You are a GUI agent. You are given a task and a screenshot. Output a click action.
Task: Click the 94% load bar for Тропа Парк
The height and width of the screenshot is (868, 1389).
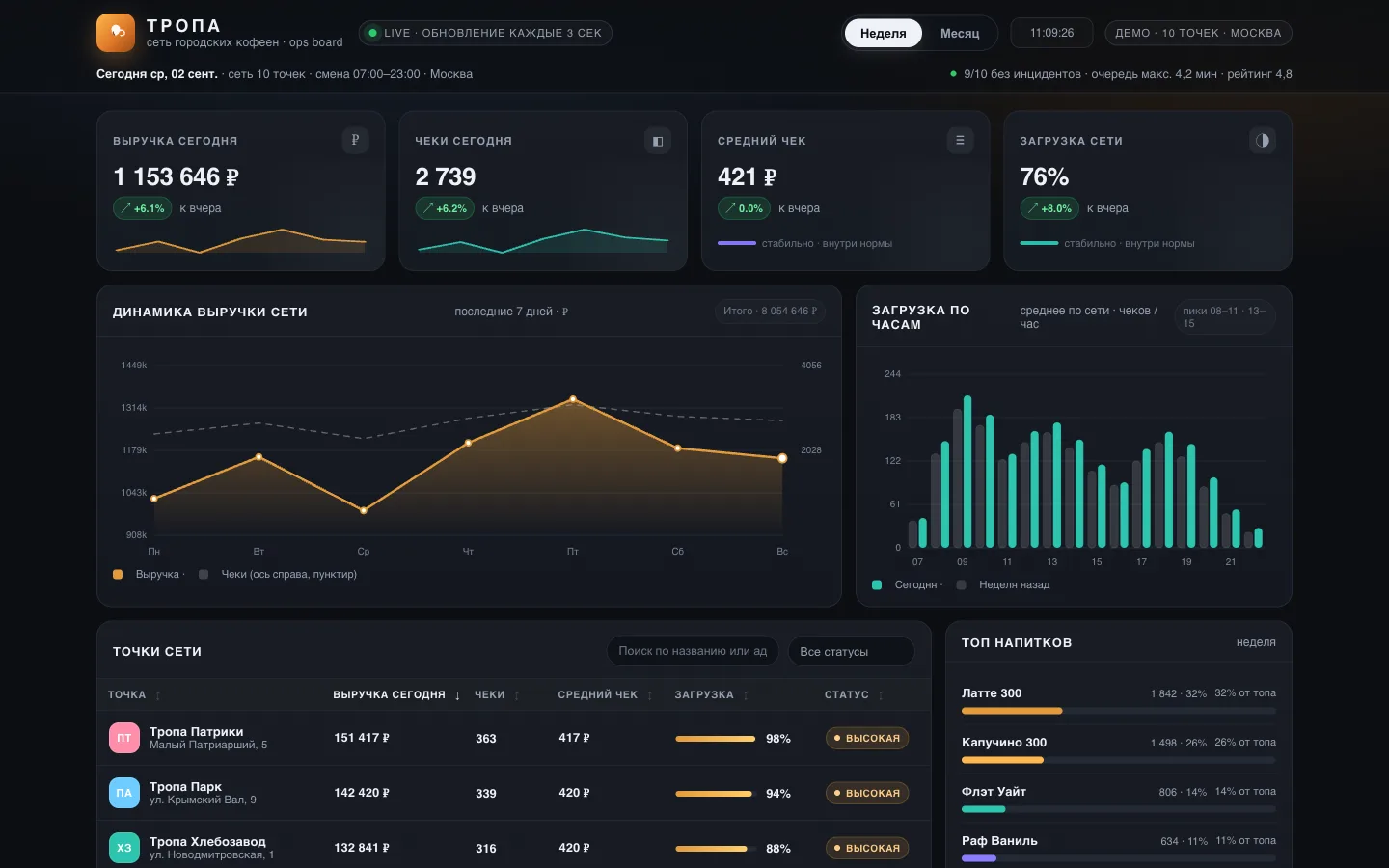(x=716, y=794)
